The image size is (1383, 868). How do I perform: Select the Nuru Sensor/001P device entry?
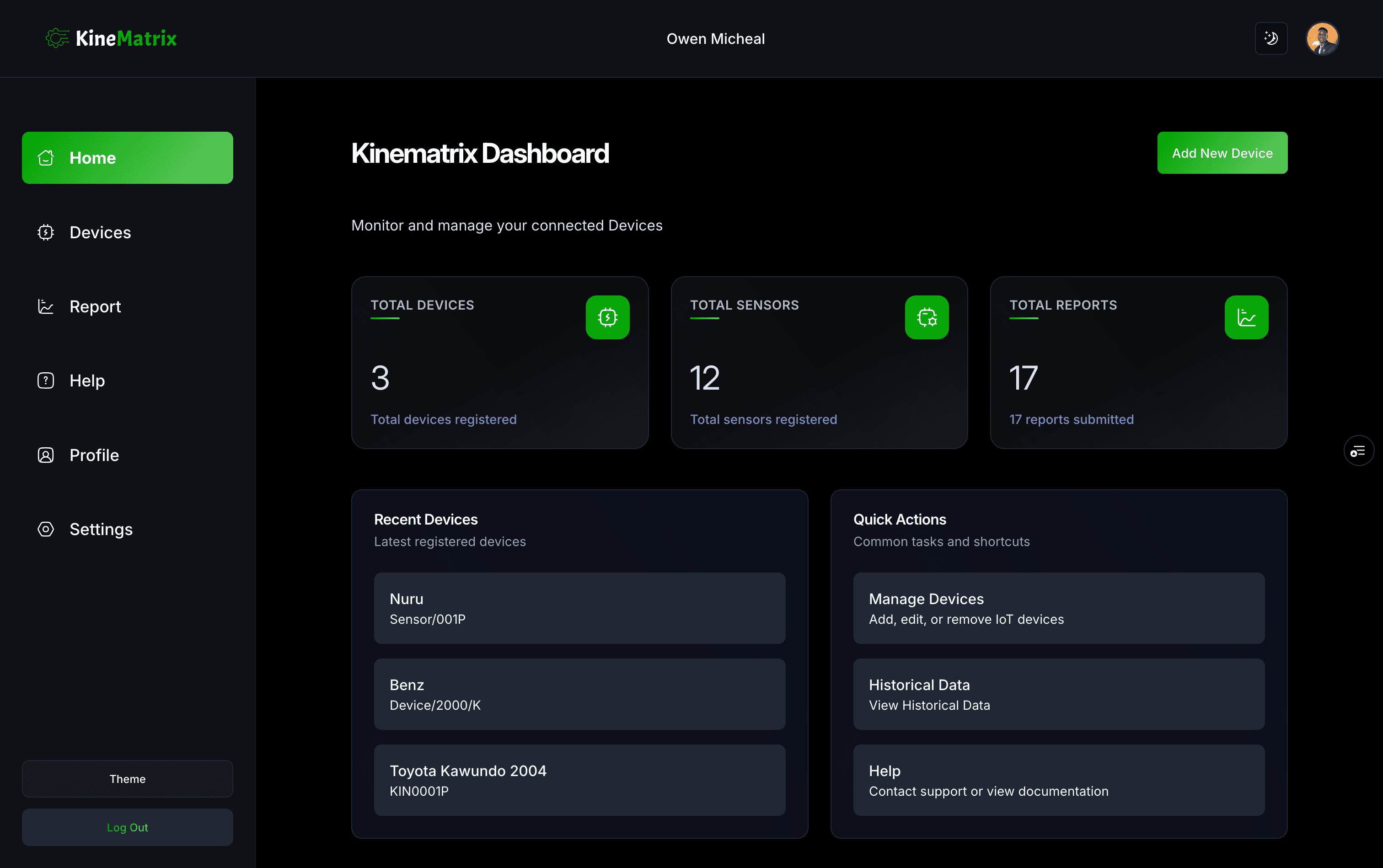[579, 608]
